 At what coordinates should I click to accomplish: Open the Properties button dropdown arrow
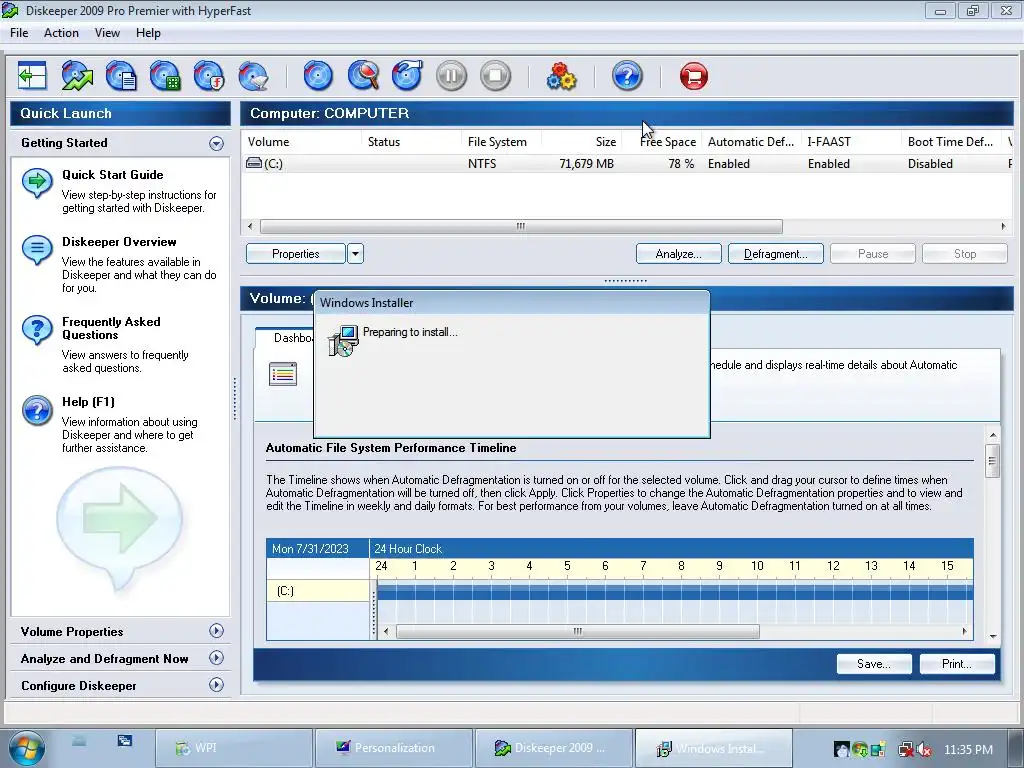[x=355, y=253]
